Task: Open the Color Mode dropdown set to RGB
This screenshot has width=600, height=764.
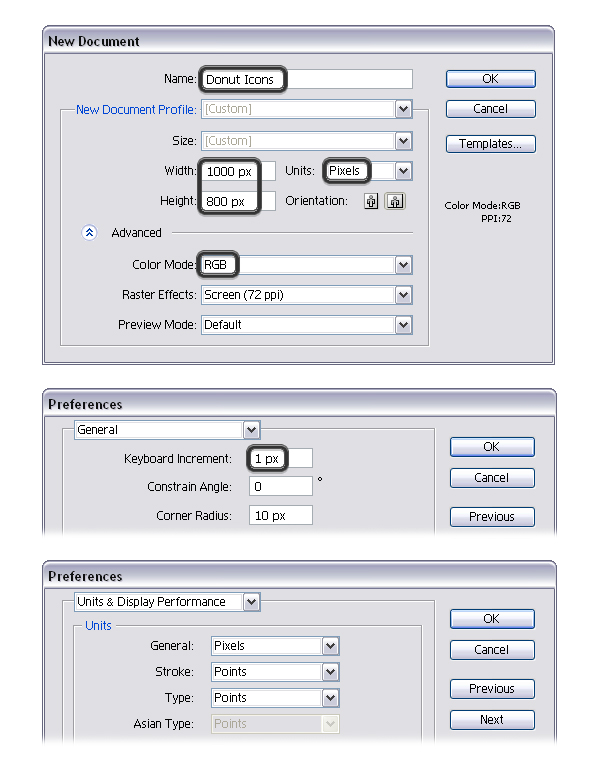Action: pos(307,265)
